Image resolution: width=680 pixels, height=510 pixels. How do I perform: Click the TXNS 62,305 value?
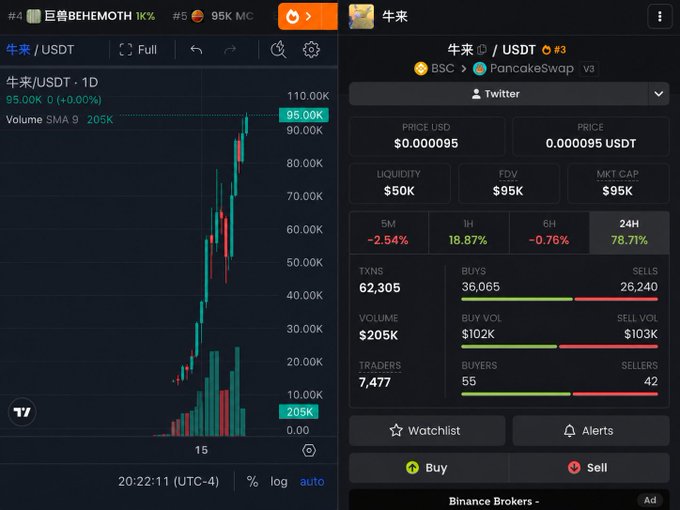click(x=379, y=288)
